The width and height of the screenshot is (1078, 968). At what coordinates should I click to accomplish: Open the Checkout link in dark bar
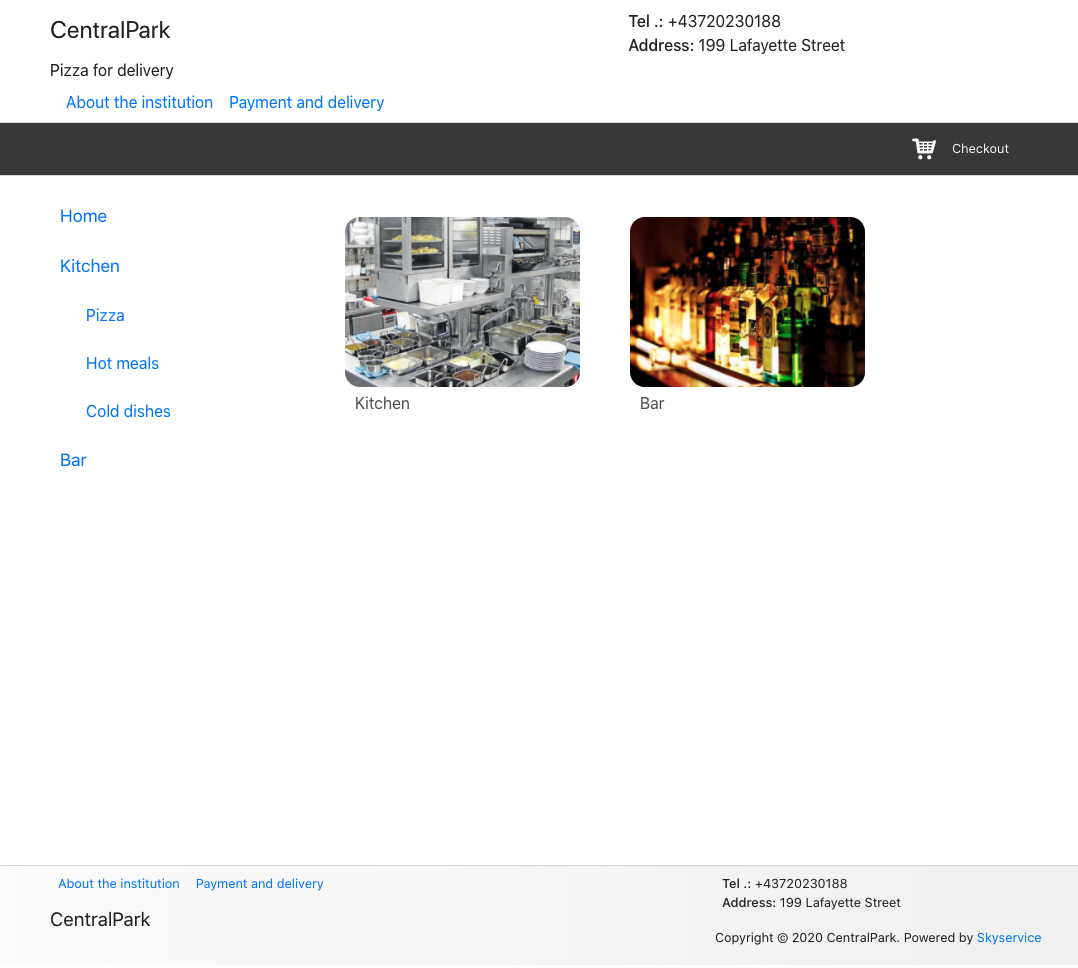(x=979, y=149)
